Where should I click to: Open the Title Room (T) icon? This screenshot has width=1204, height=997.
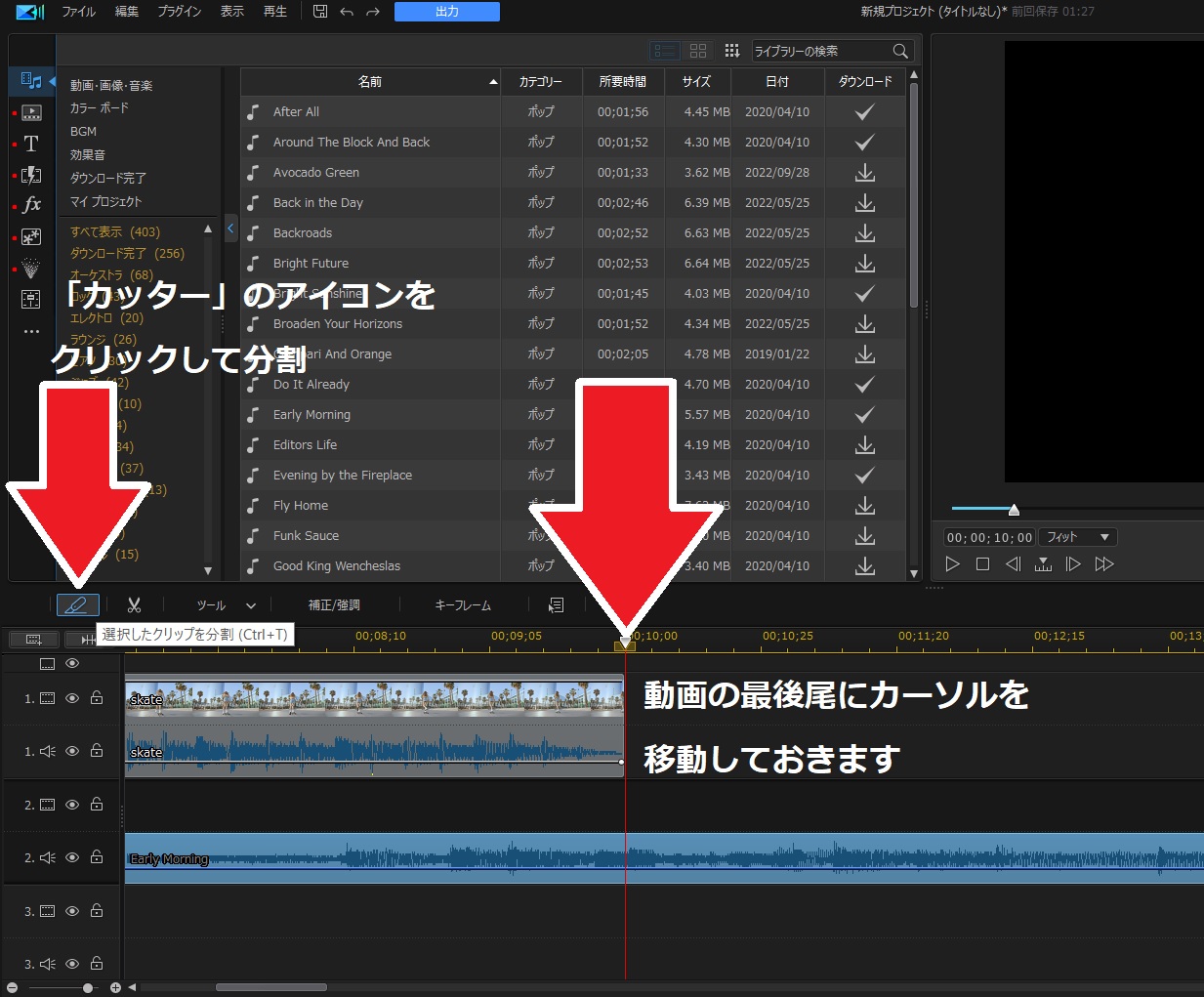31,144
